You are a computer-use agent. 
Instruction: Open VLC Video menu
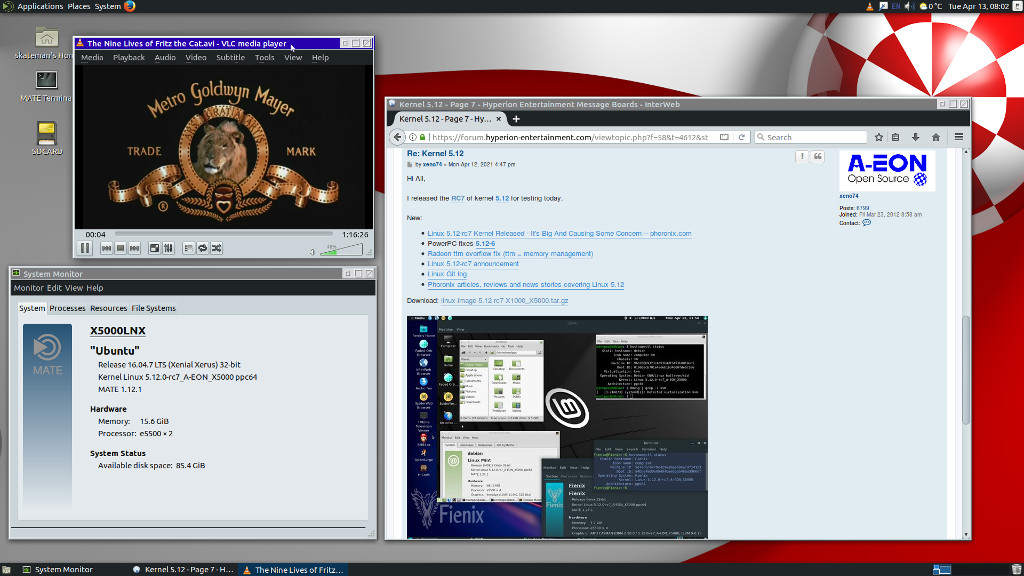click(195, 57)
